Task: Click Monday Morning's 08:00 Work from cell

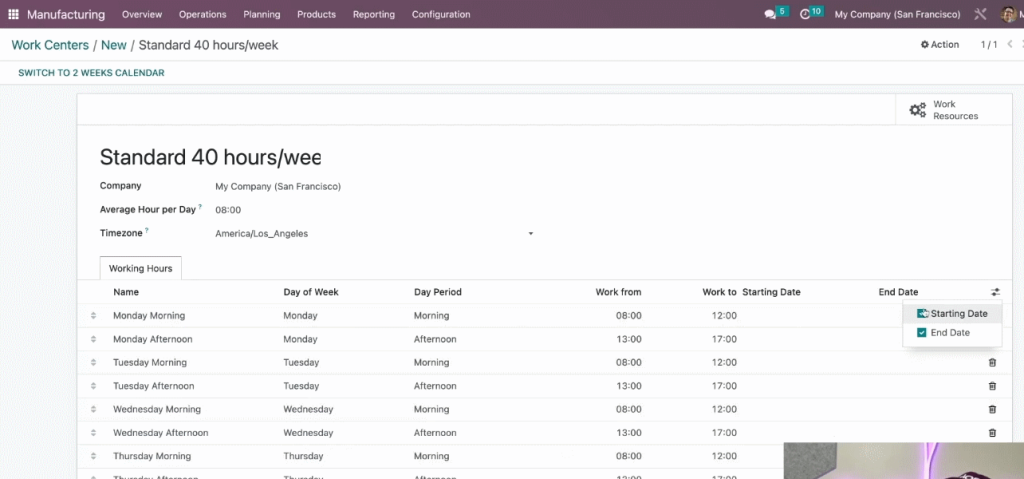Action: point(629,316)
